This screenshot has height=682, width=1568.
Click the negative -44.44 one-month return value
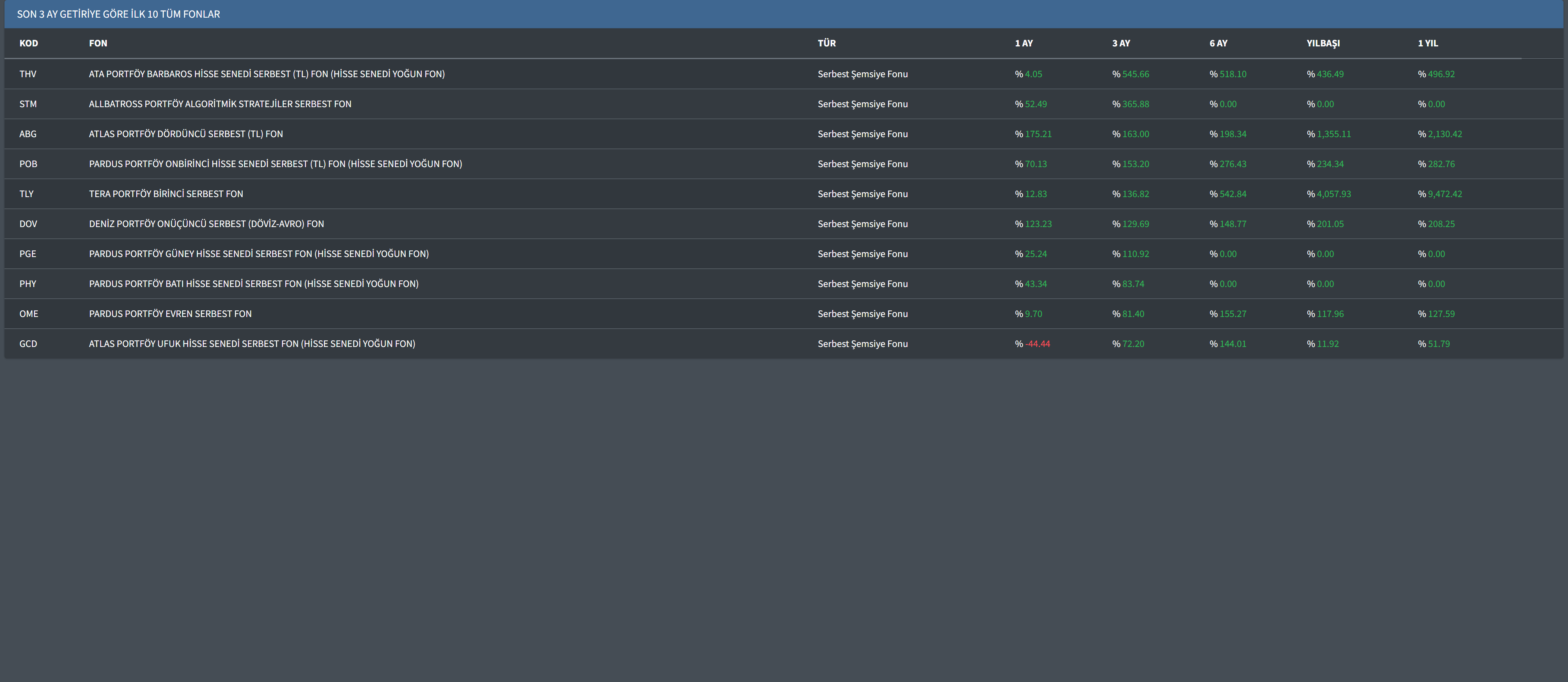(x=1037, y=344)
